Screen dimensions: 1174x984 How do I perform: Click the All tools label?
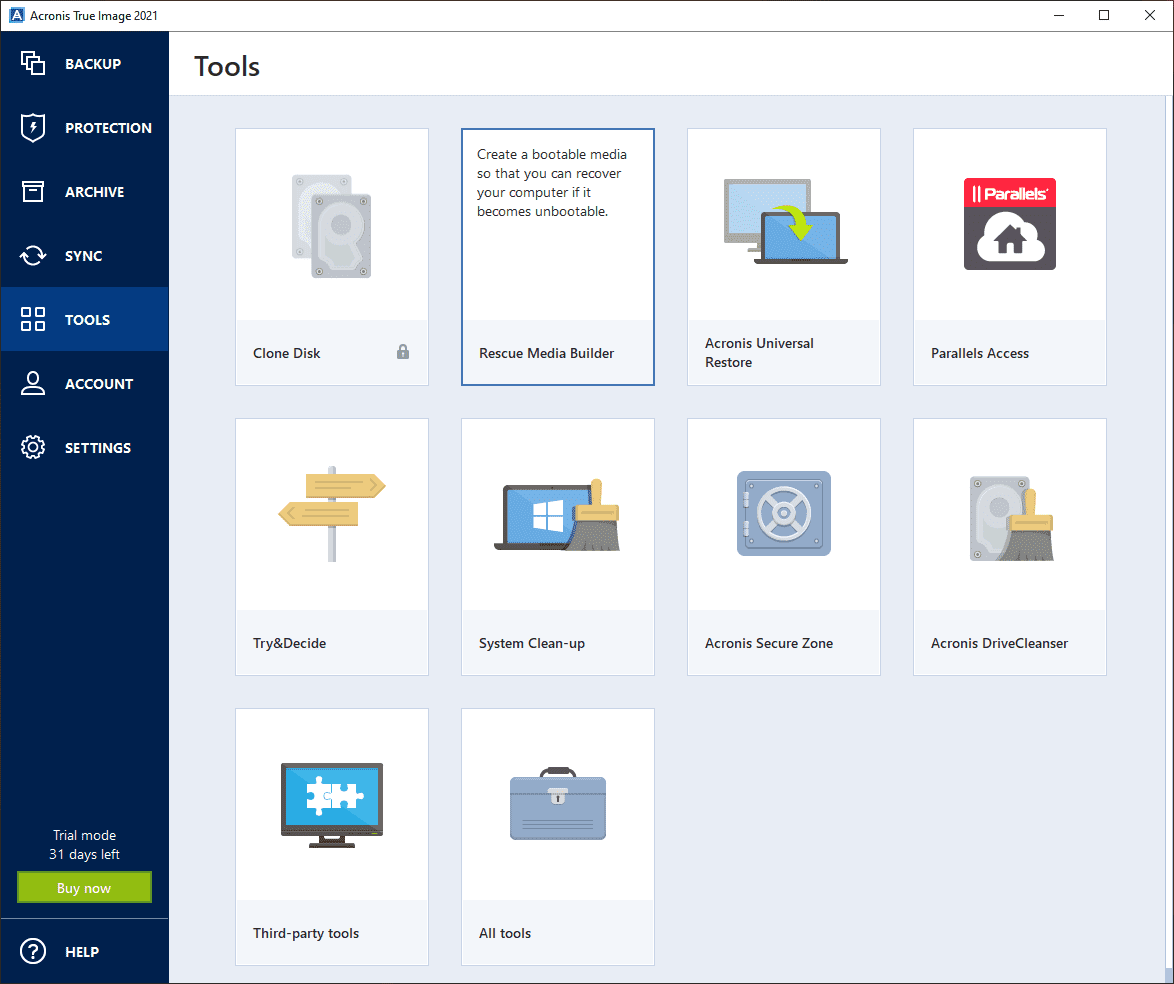pyautogui.click(x=505, y=933)
